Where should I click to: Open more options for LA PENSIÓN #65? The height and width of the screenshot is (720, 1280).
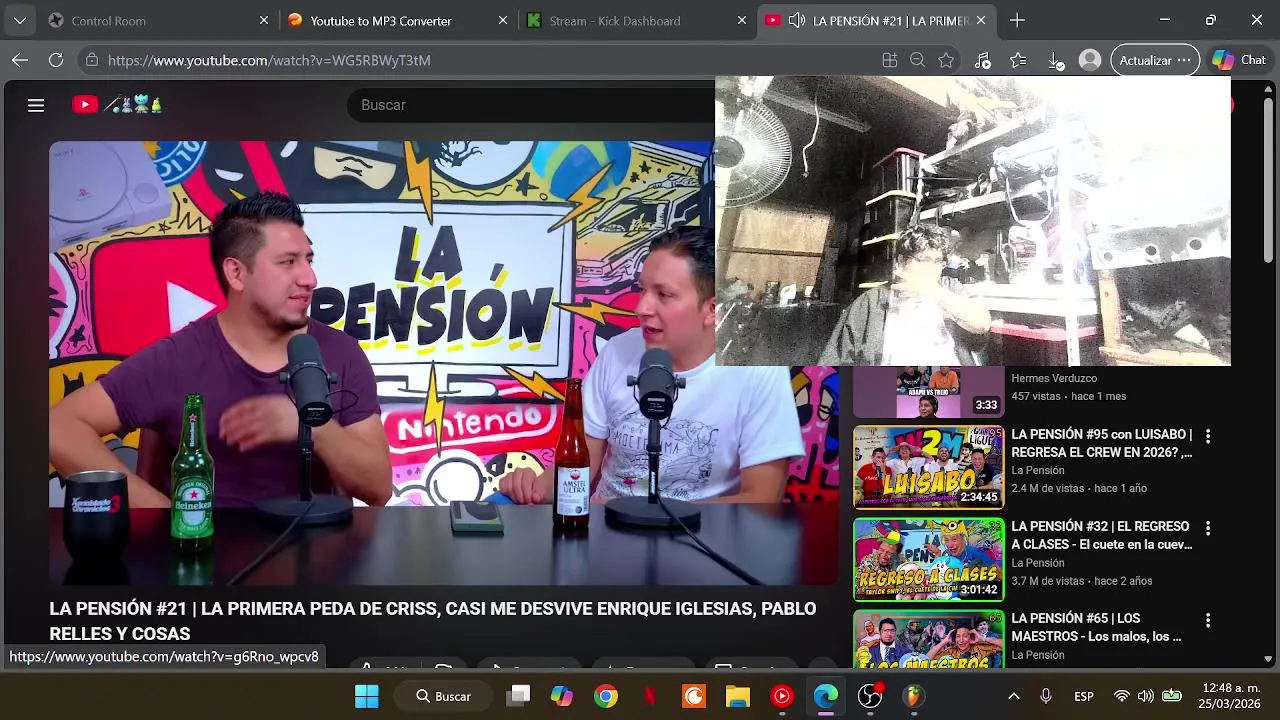[1207, 620]
